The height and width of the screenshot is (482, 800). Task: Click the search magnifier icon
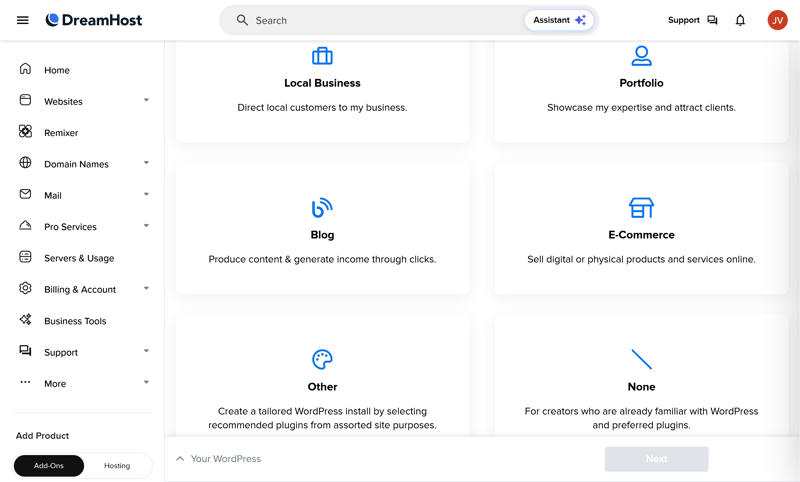(x=242, y=20)
